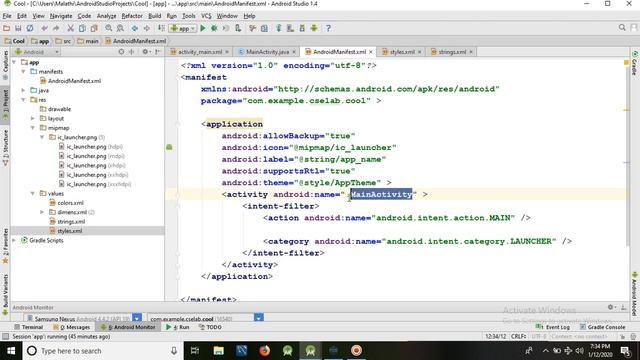Screen dimensions: 640x360
Task: Click the Make Project icon
Action: click(x=161, y=28)
